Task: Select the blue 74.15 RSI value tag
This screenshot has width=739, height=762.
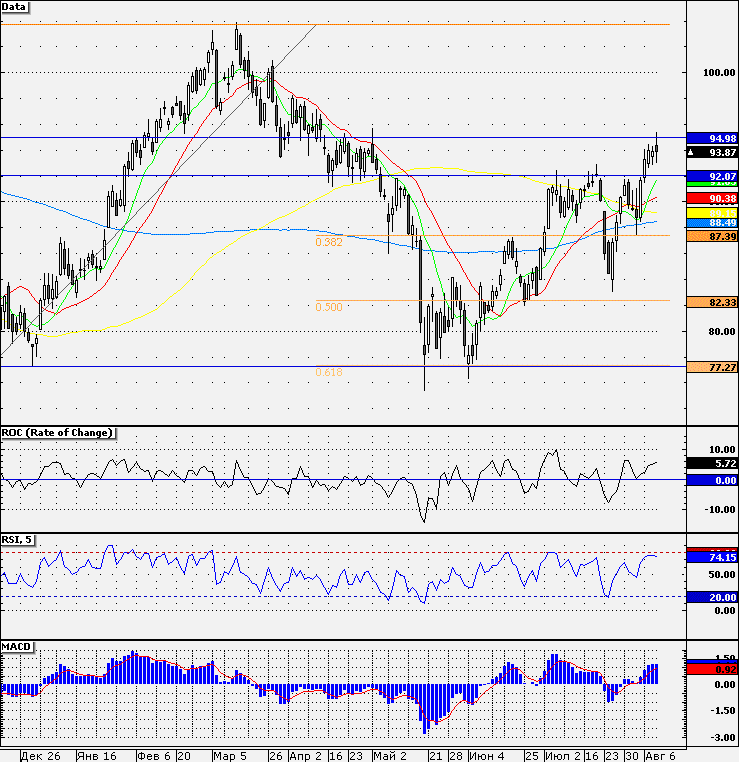Action: click(x=713, y=557)
